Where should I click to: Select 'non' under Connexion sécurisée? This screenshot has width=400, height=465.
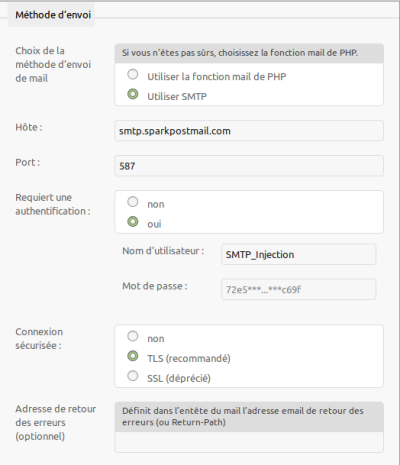[x=133, y=336]
